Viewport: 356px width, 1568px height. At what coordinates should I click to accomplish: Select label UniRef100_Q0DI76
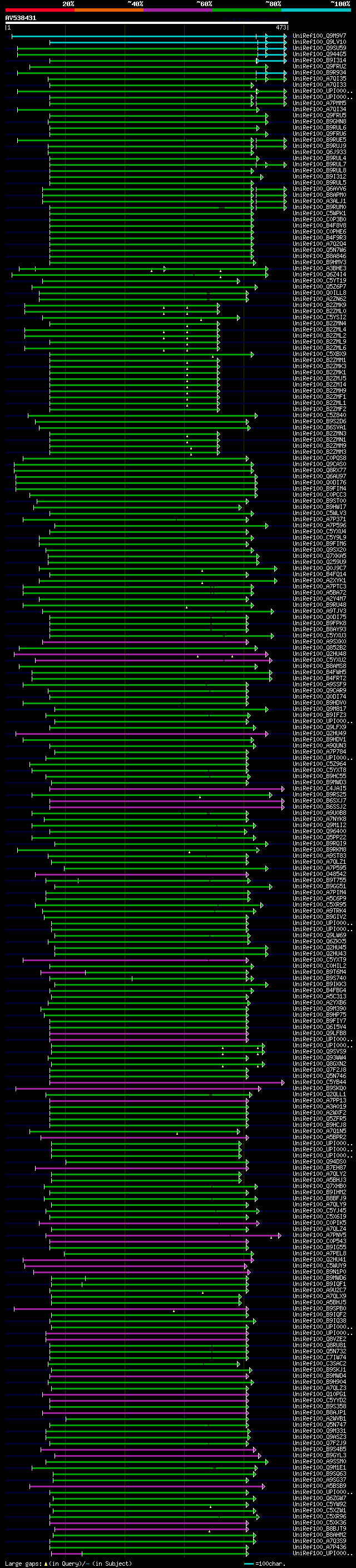pos(319,483)
